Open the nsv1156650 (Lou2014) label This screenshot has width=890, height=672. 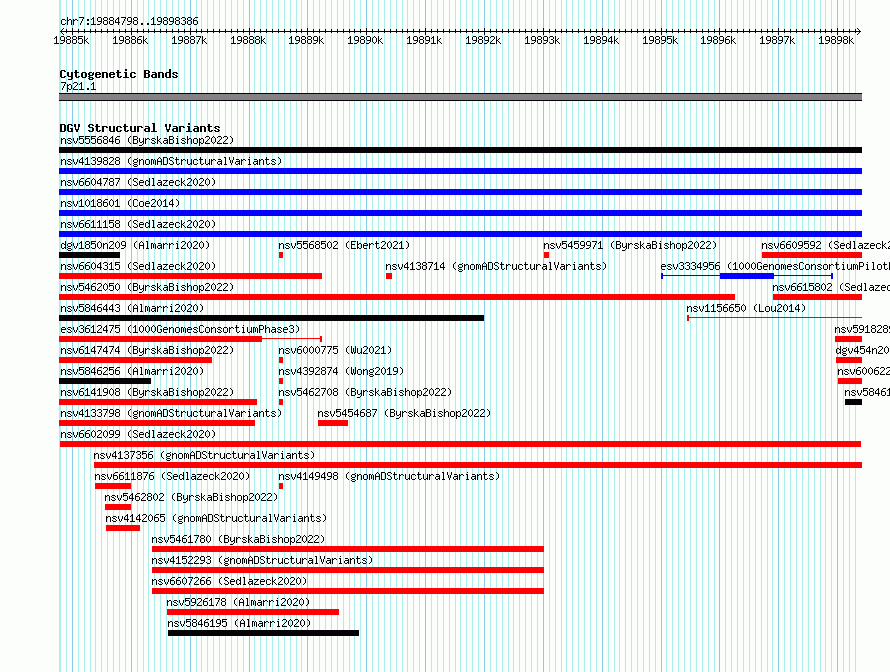746,308
